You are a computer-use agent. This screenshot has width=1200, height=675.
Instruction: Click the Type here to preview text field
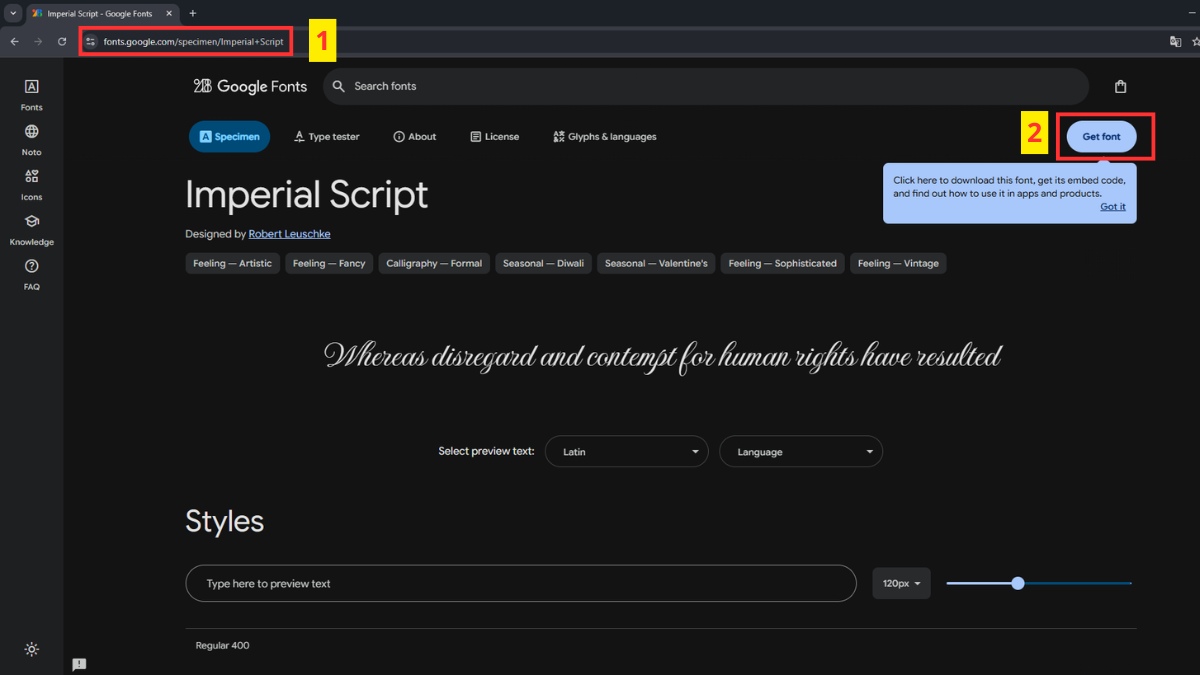[x=520, y=583]
